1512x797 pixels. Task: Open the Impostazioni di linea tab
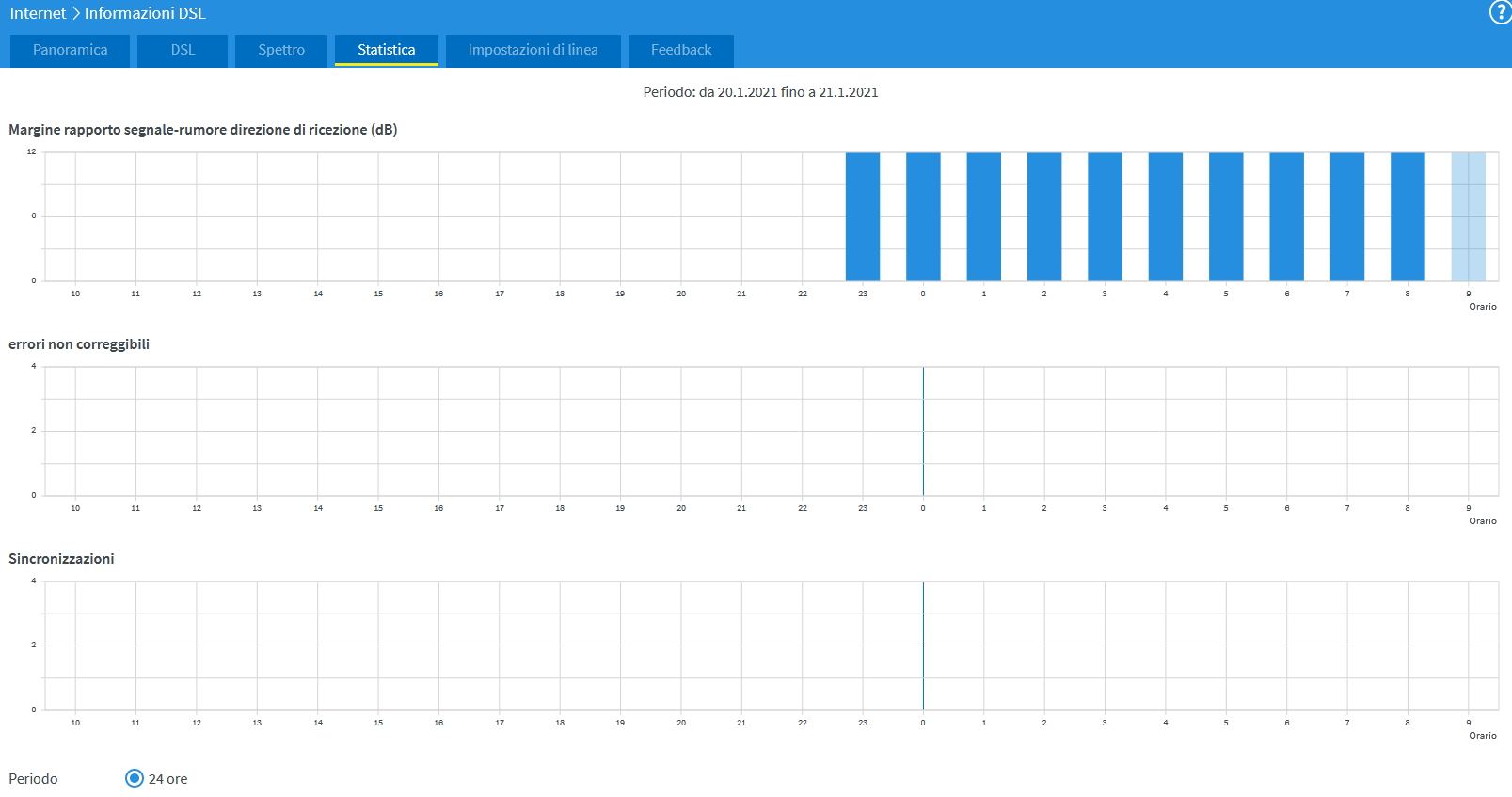(533, 50)
